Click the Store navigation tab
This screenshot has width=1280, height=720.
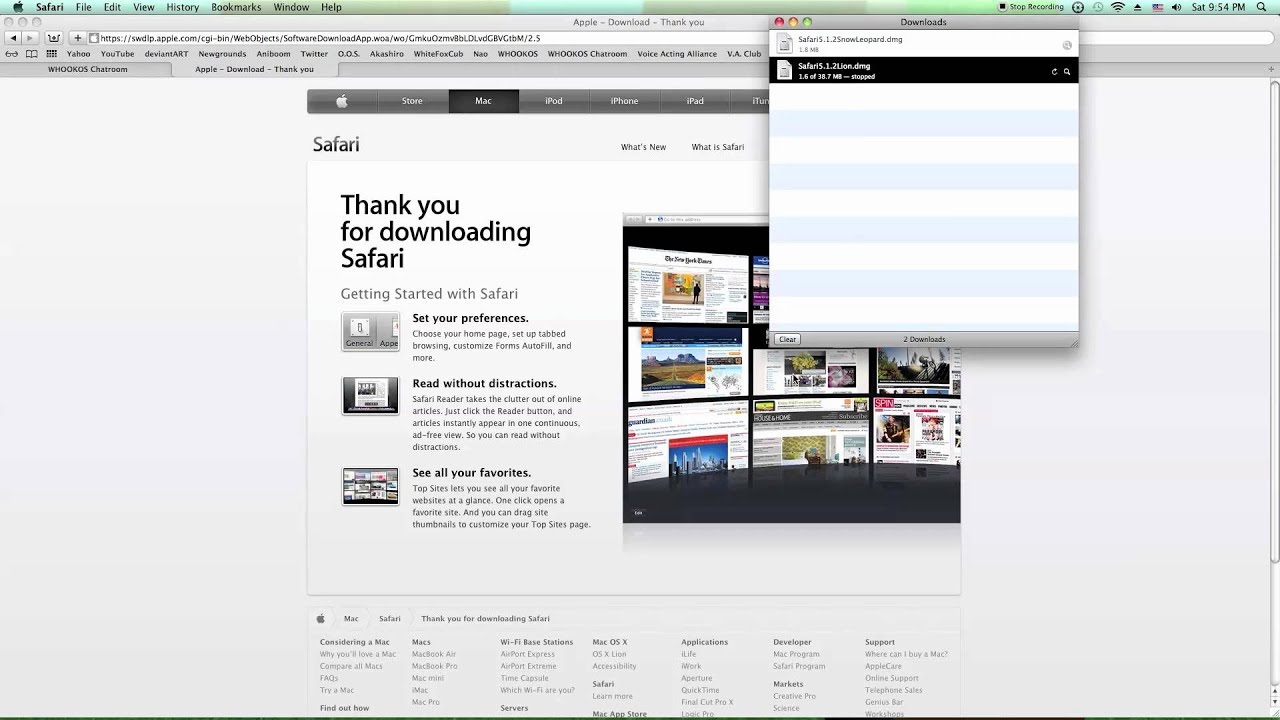[x=412, y=101]
